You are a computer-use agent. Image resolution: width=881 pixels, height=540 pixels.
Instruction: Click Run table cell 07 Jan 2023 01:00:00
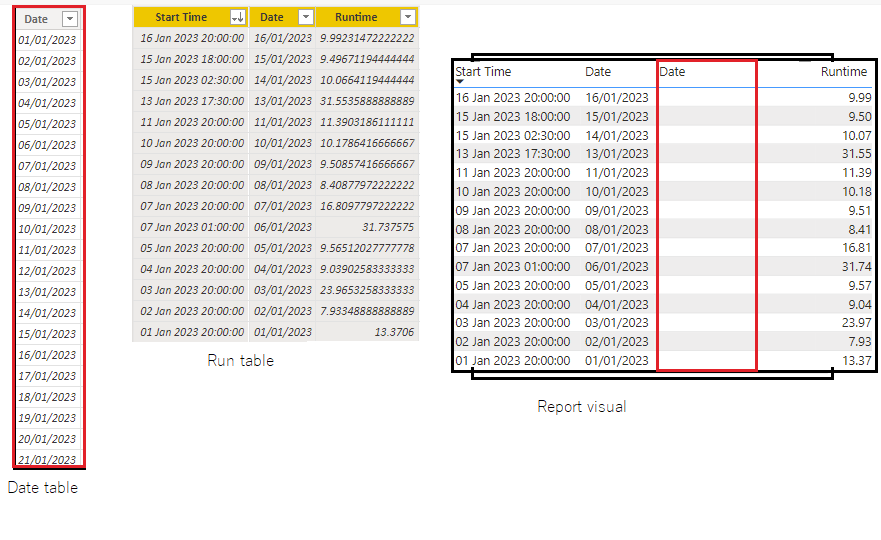(192, 227)
